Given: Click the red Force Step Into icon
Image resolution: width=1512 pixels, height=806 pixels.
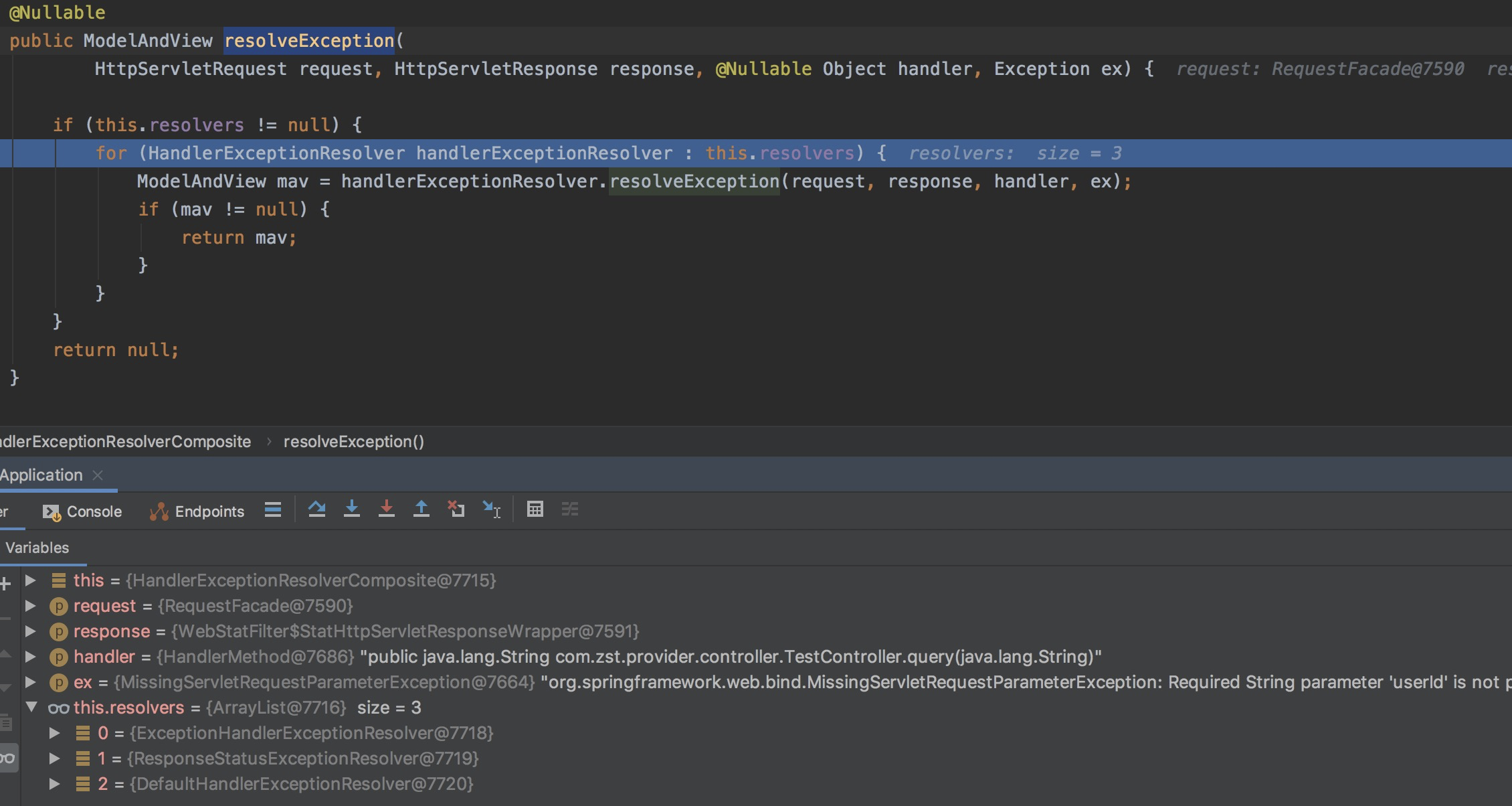Looking at the screenshot, I should 386,510.
